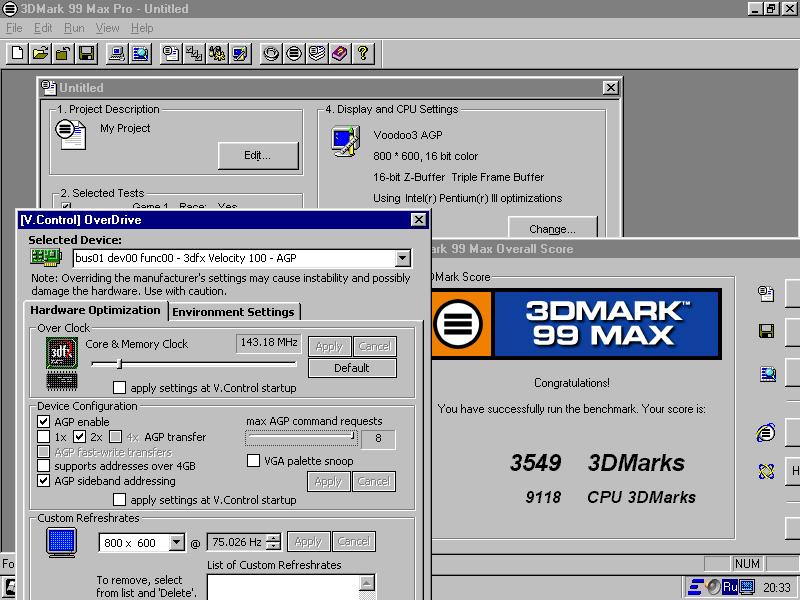The width and height of the screenshot is (800, 600).
Task: Open the Edit menu
Action: tap(43, 28)
